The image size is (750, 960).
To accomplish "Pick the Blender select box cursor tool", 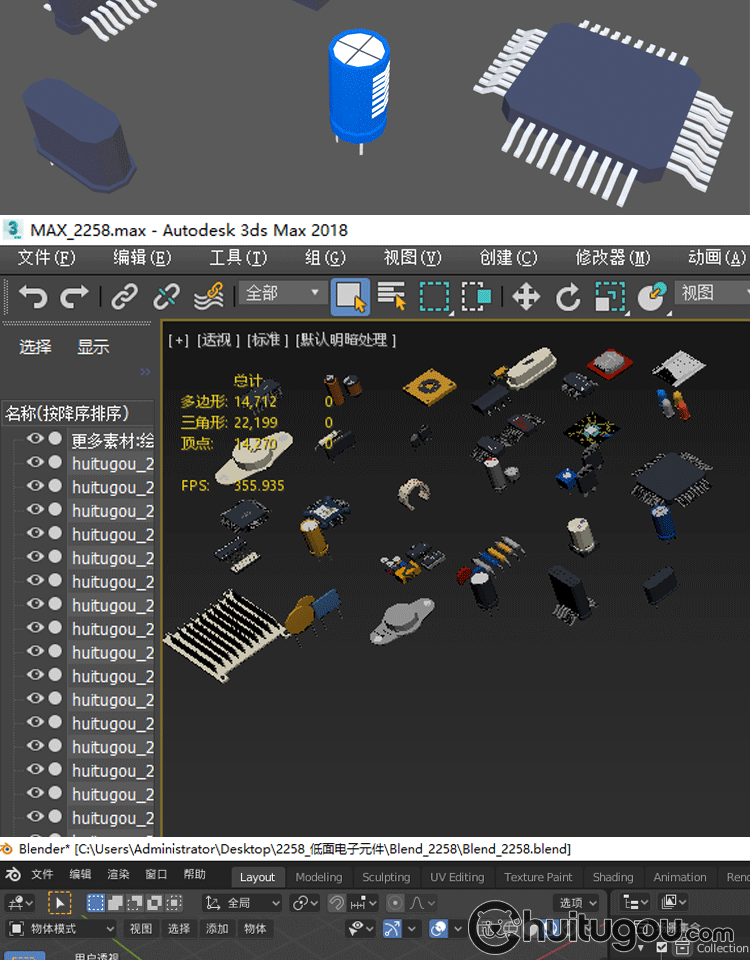I will [59, 903].
